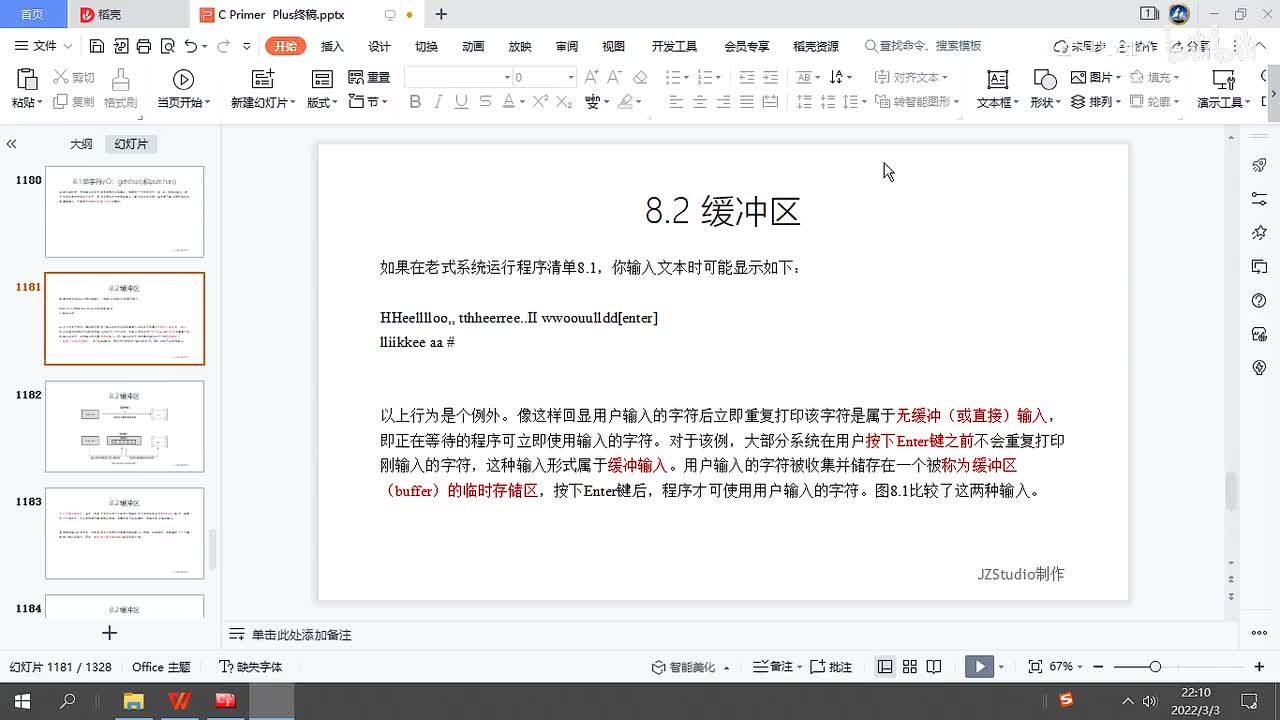
Task: Toggle Italic formatting
Action: (x=438, y=102)
